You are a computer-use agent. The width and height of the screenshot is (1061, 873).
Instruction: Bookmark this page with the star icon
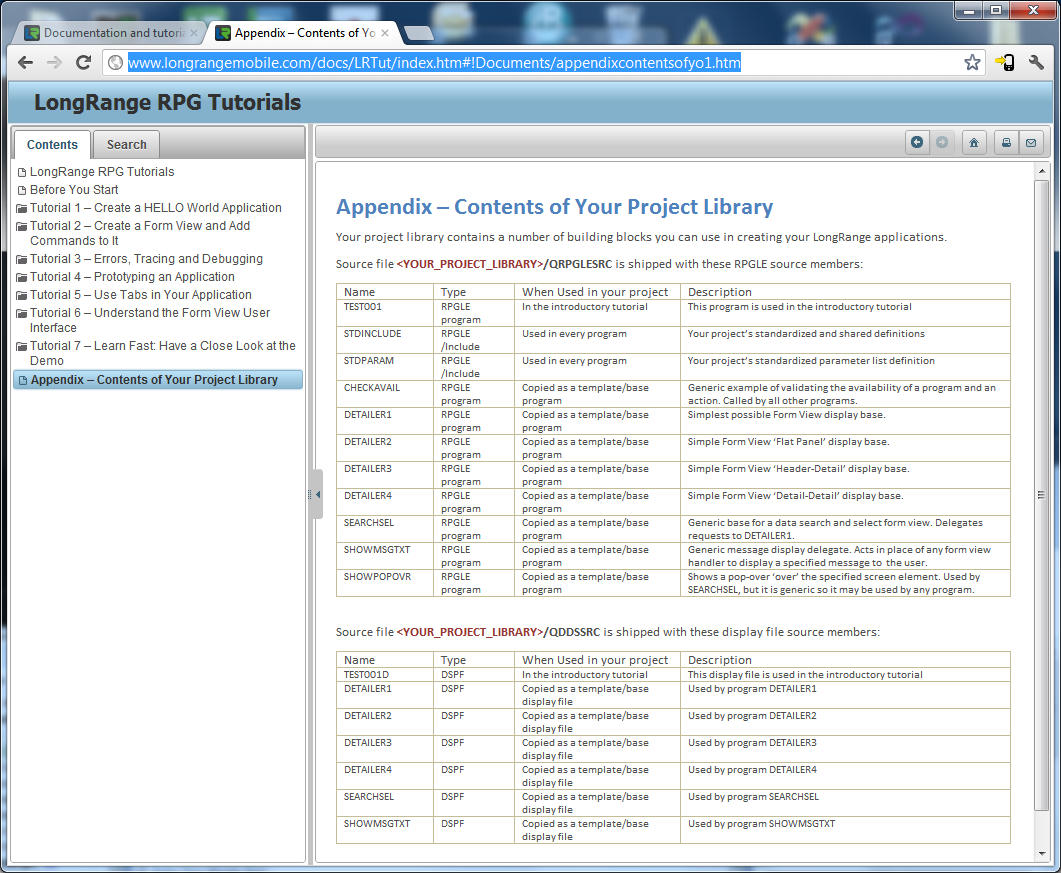(x=972, y=63)
